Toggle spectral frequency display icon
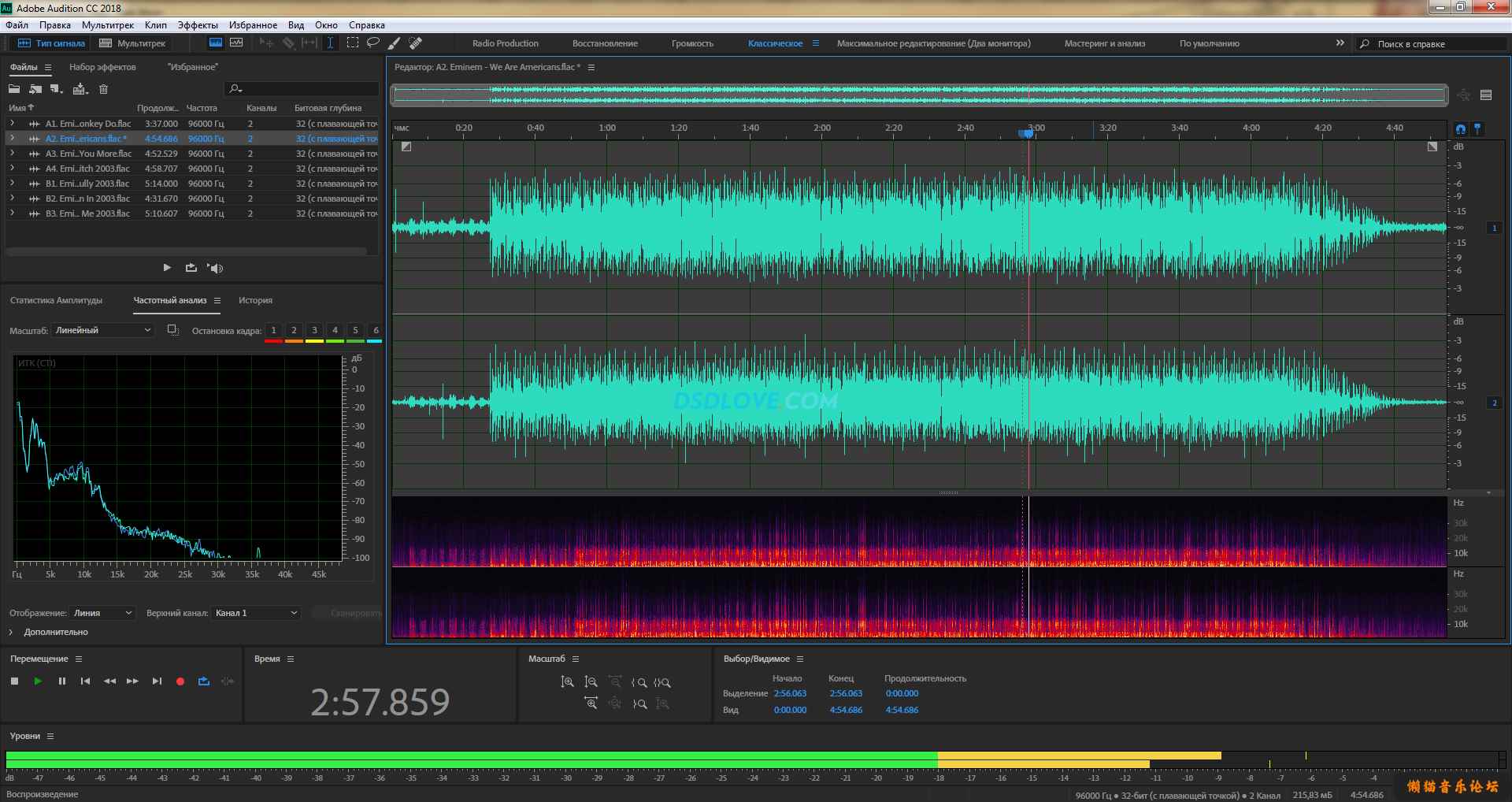The image size is (1512, 802). click(x=215, y=43)
